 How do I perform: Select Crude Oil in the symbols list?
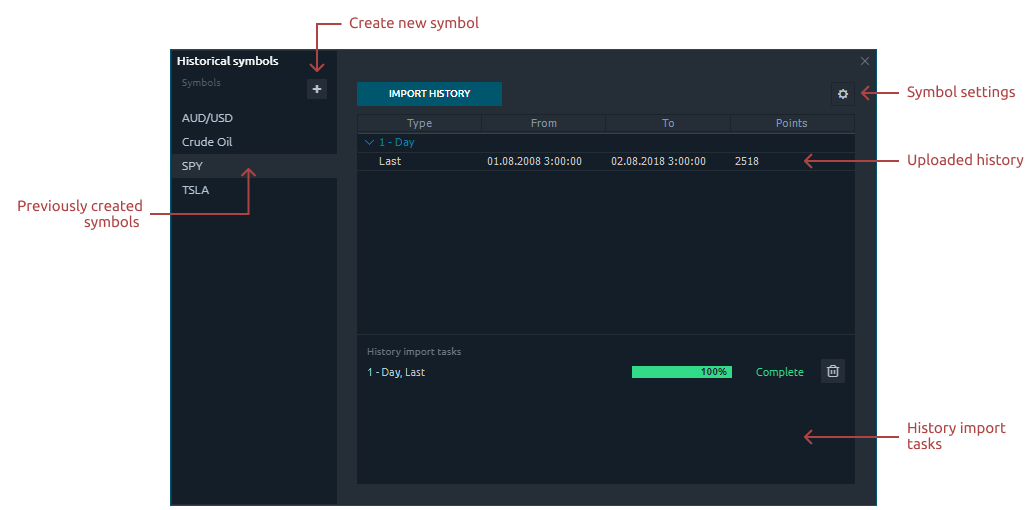(x=207, y=142)
